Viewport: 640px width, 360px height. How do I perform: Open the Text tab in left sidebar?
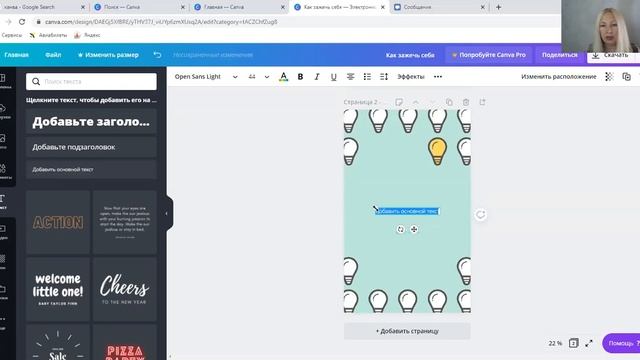(4, 202)
